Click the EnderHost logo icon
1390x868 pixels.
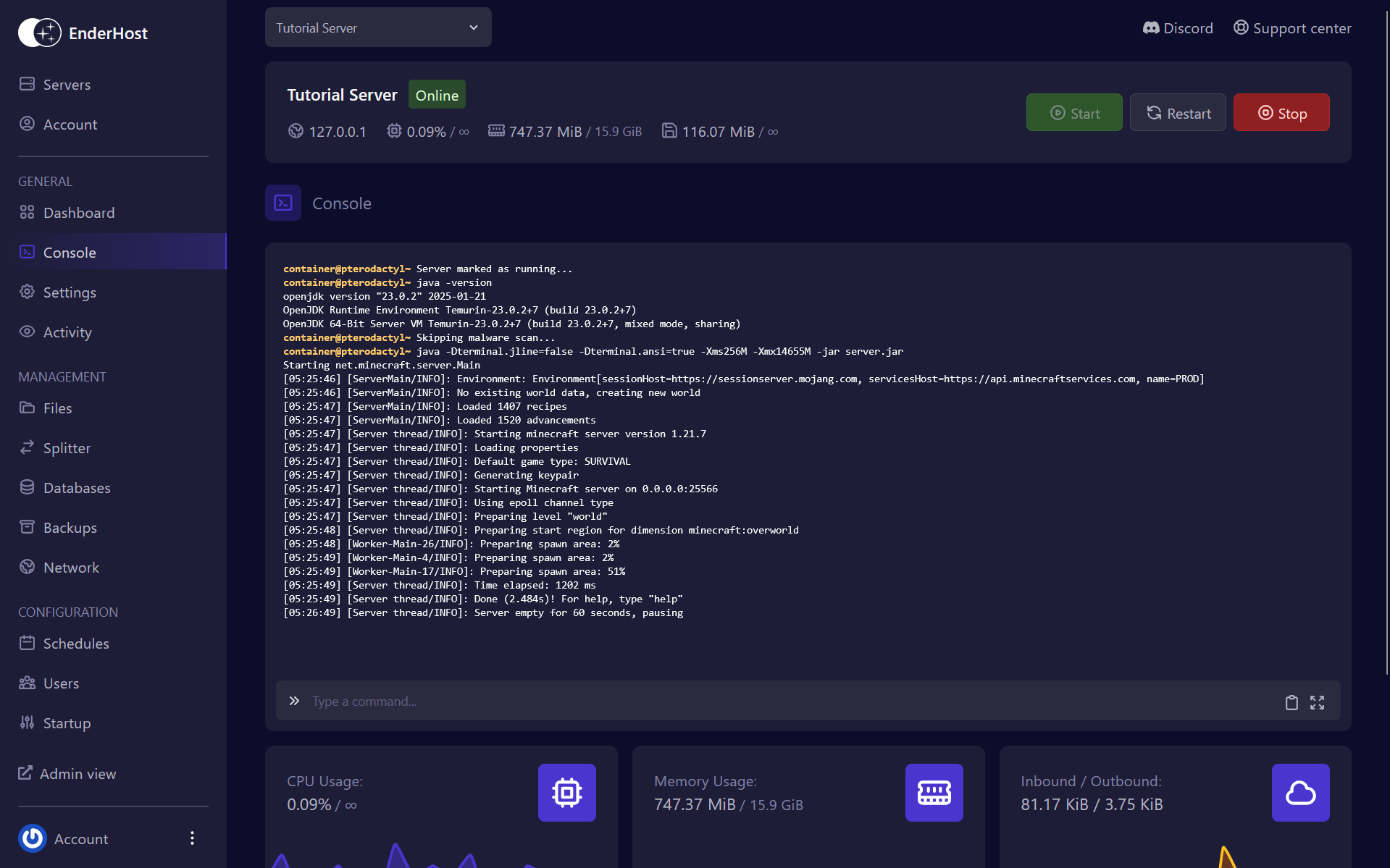(x=40, y=33)
